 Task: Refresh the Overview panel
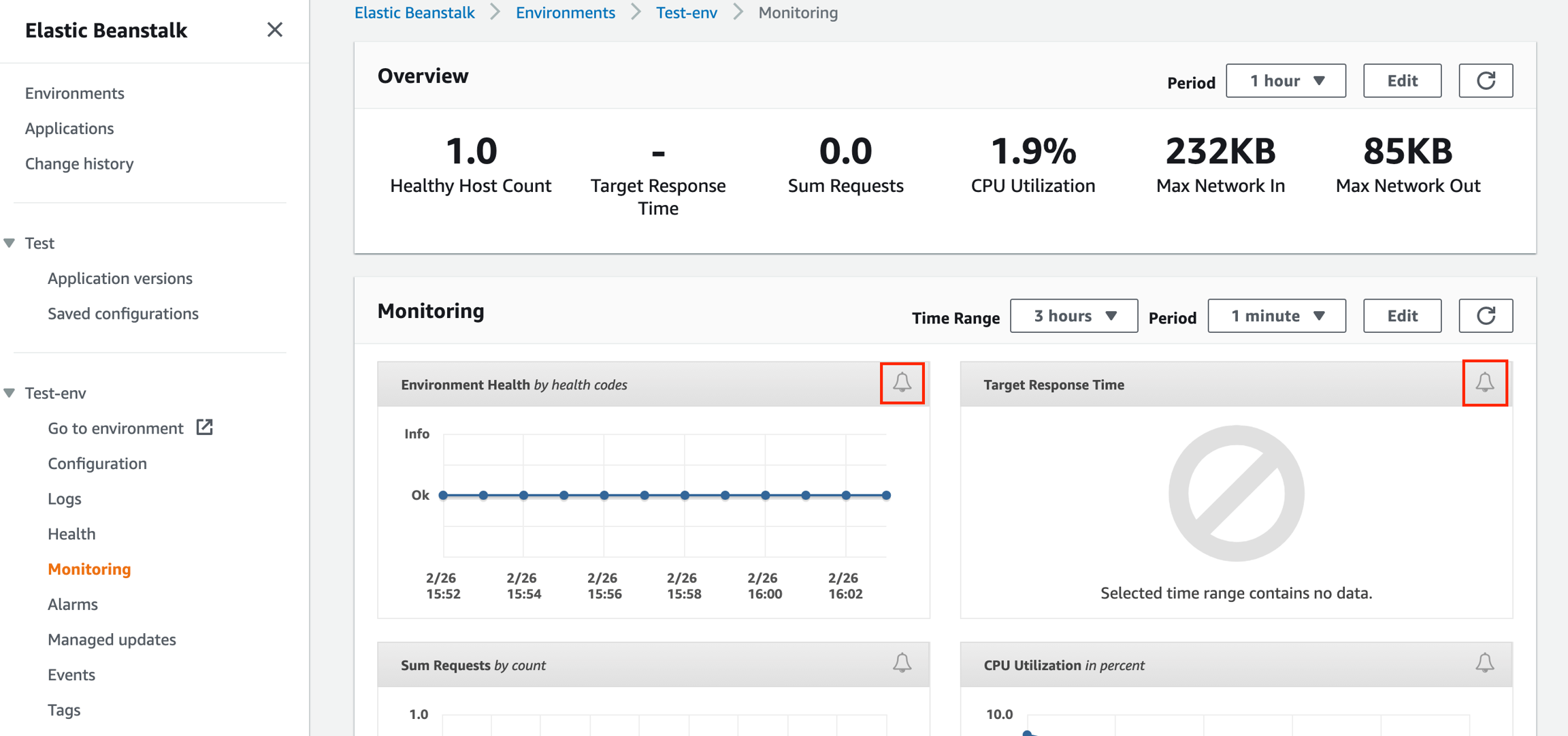pos(1486,81)
